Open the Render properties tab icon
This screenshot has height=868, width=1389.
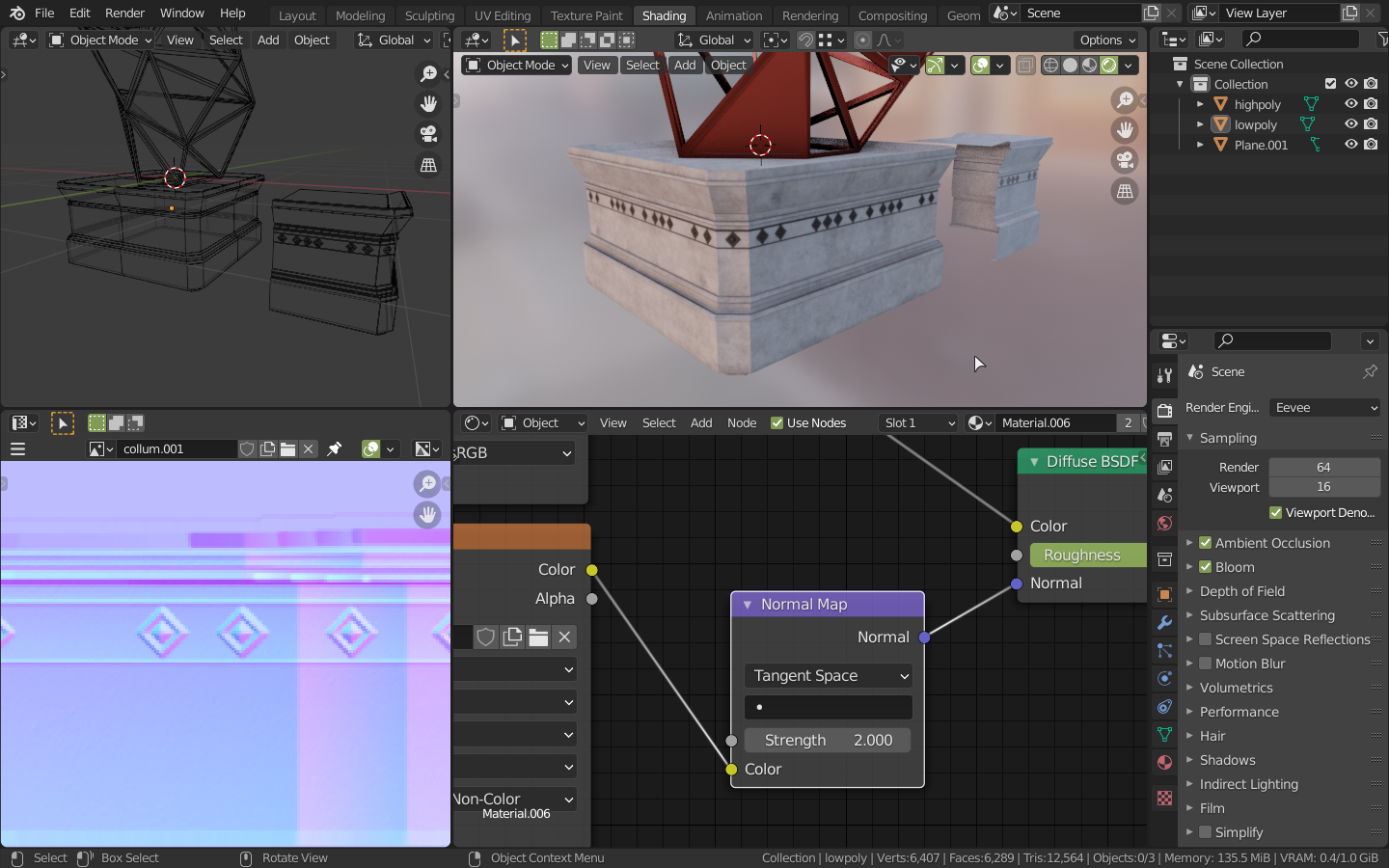click(1165, 410)
